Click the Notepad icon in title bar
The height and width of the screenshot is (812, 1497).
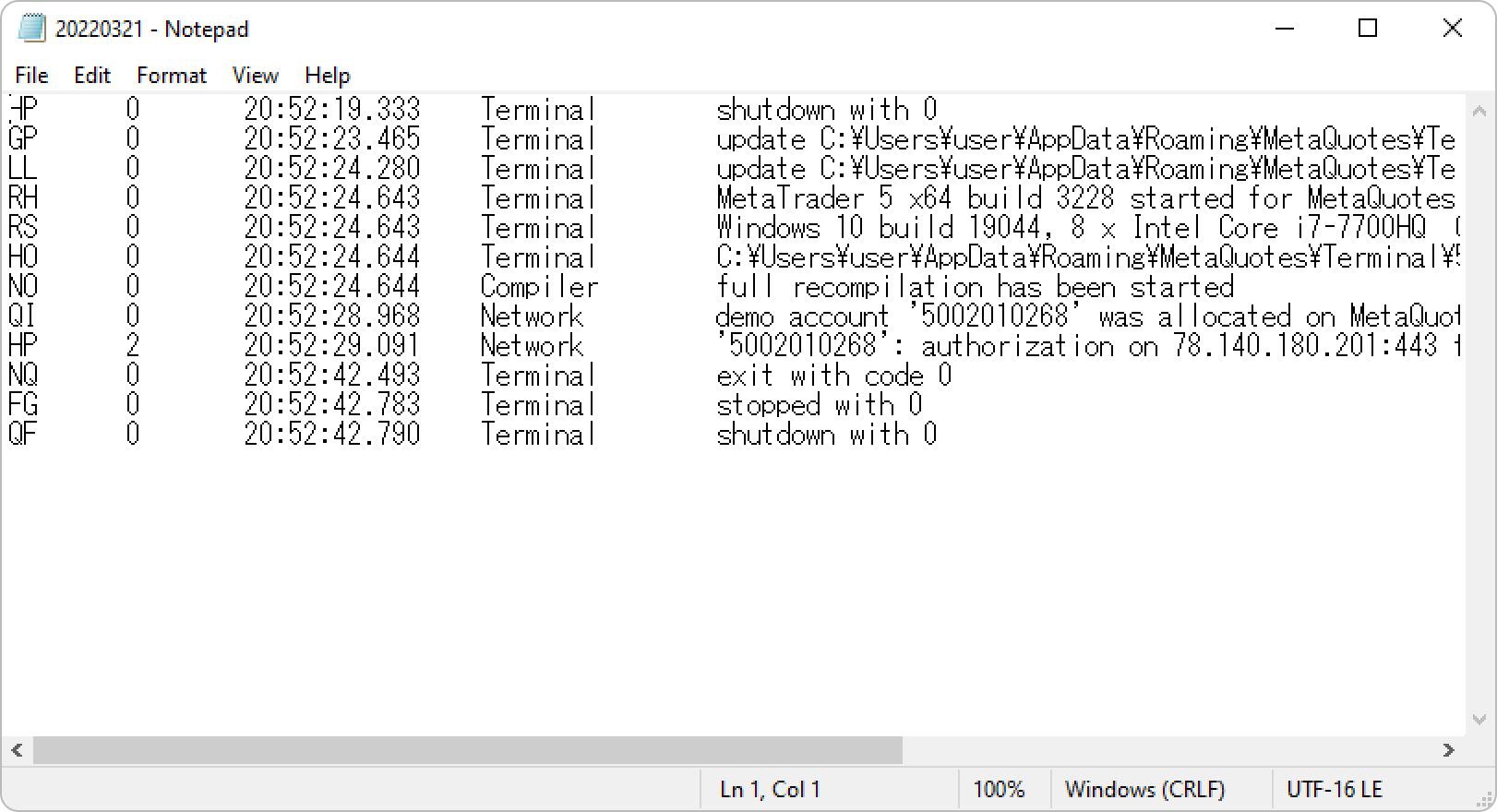[x=31, y=29]
